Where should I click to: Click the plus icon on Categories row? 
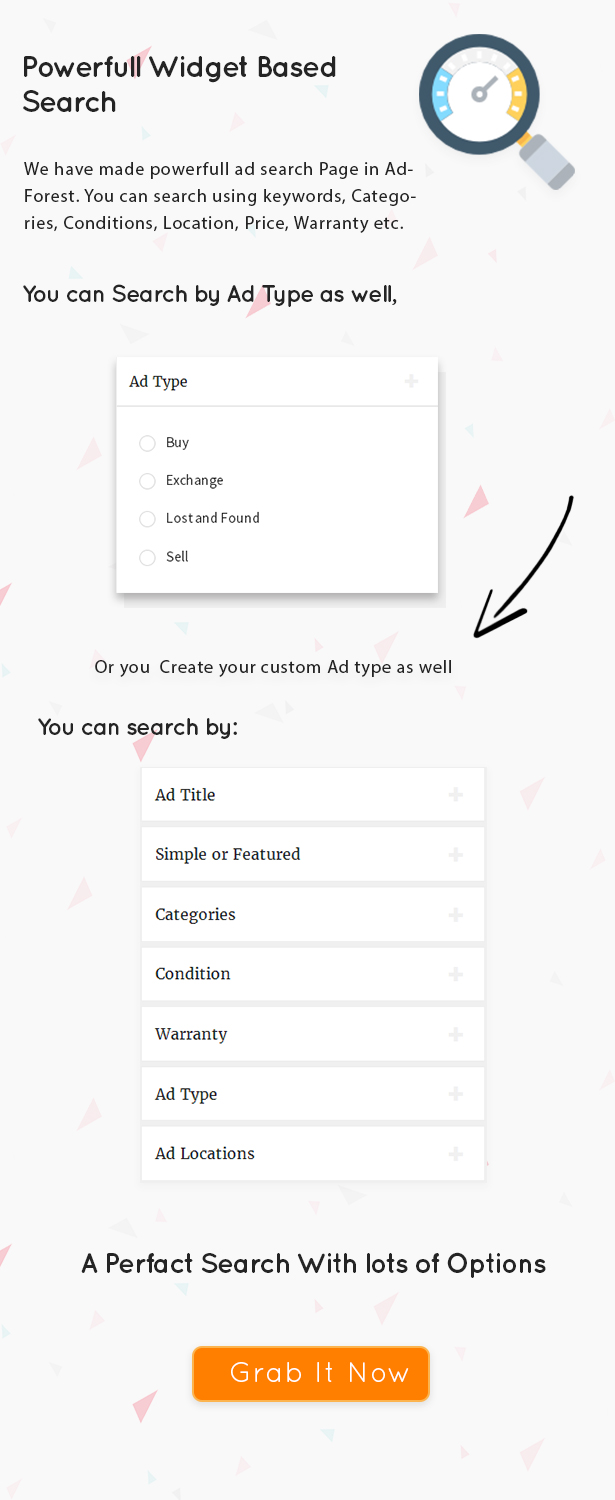tap(456, 915)
